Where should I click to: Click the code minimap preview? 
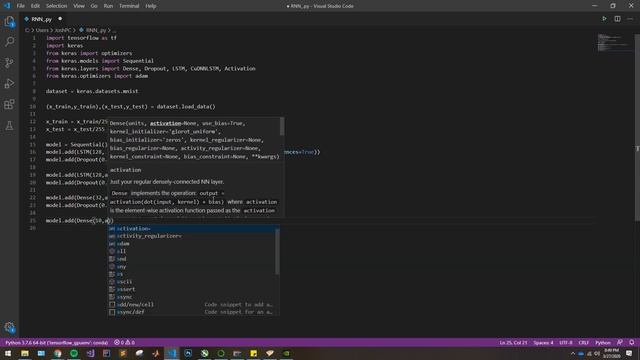(x=615, y=42)
